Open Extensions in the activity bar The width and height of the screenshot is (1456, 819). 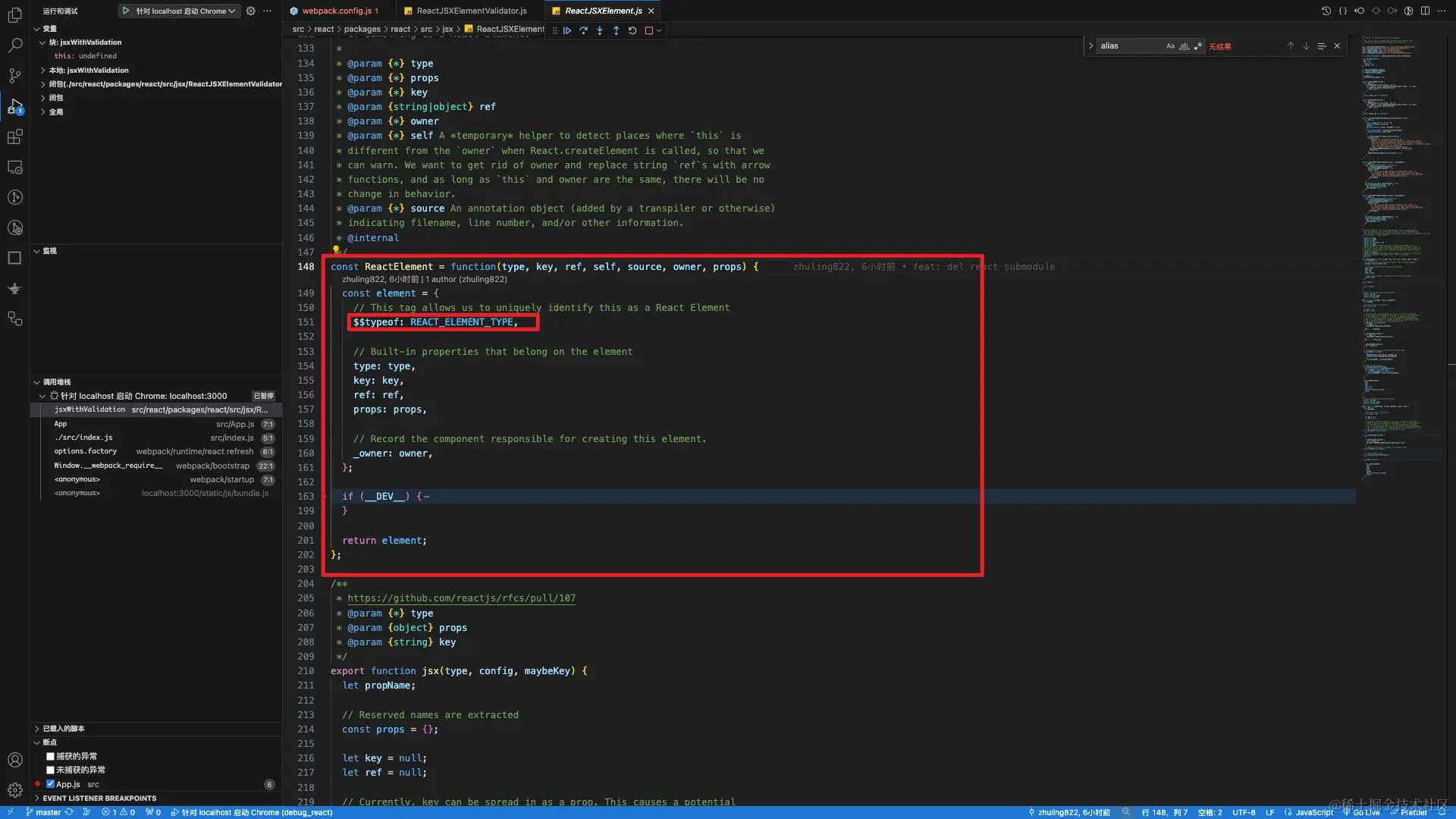pyautogui.click(x=14, y=137)
